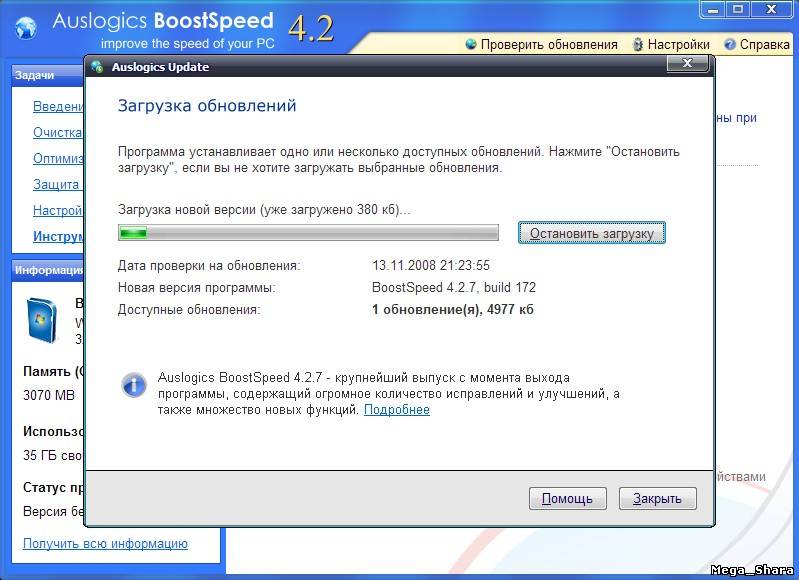Click the Закрыть button in update dialog
Viewport: 799px width, 580px height.
657,498
